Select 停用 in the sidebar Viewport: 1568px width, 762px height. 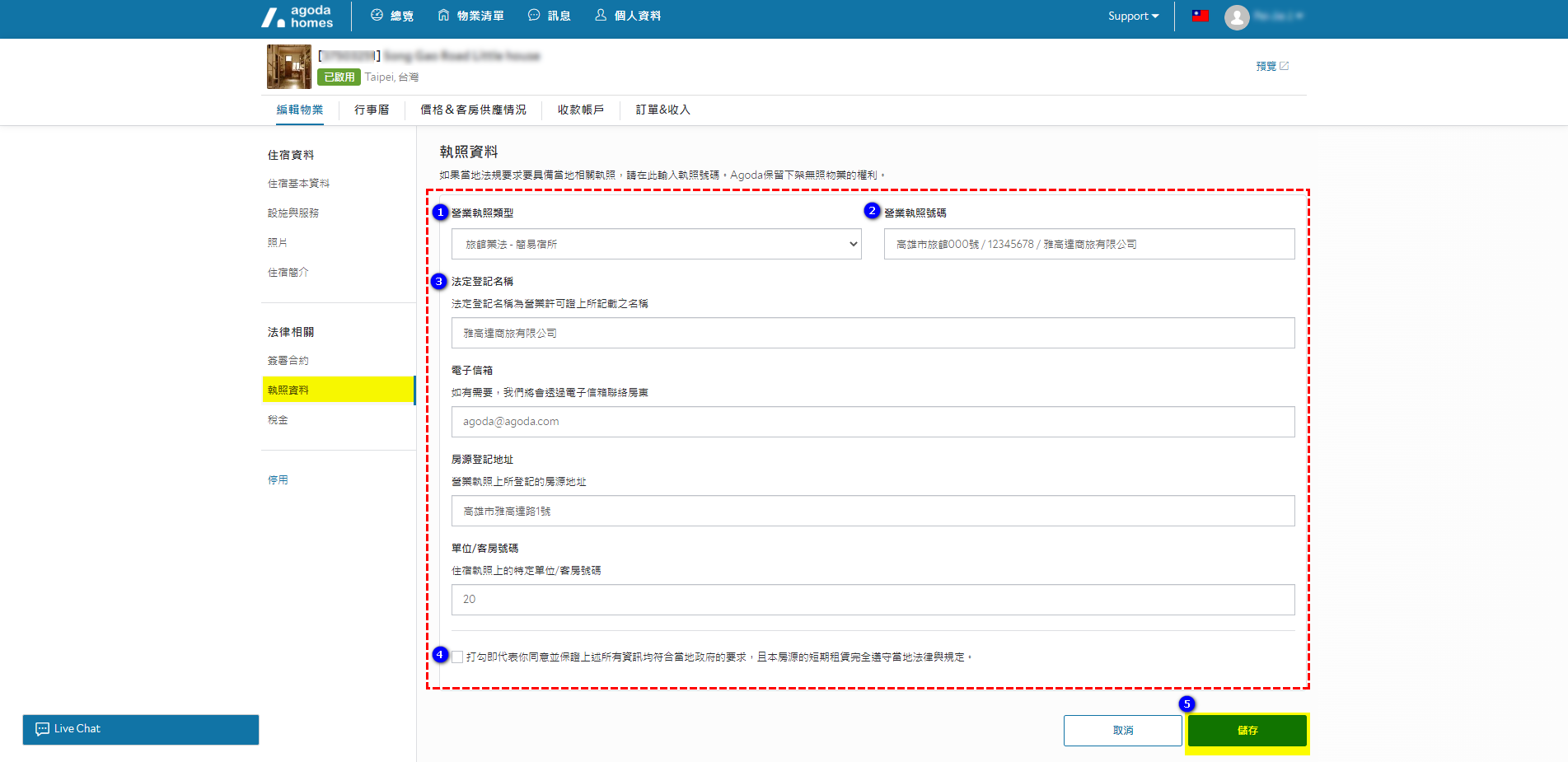tap(278, 480)
